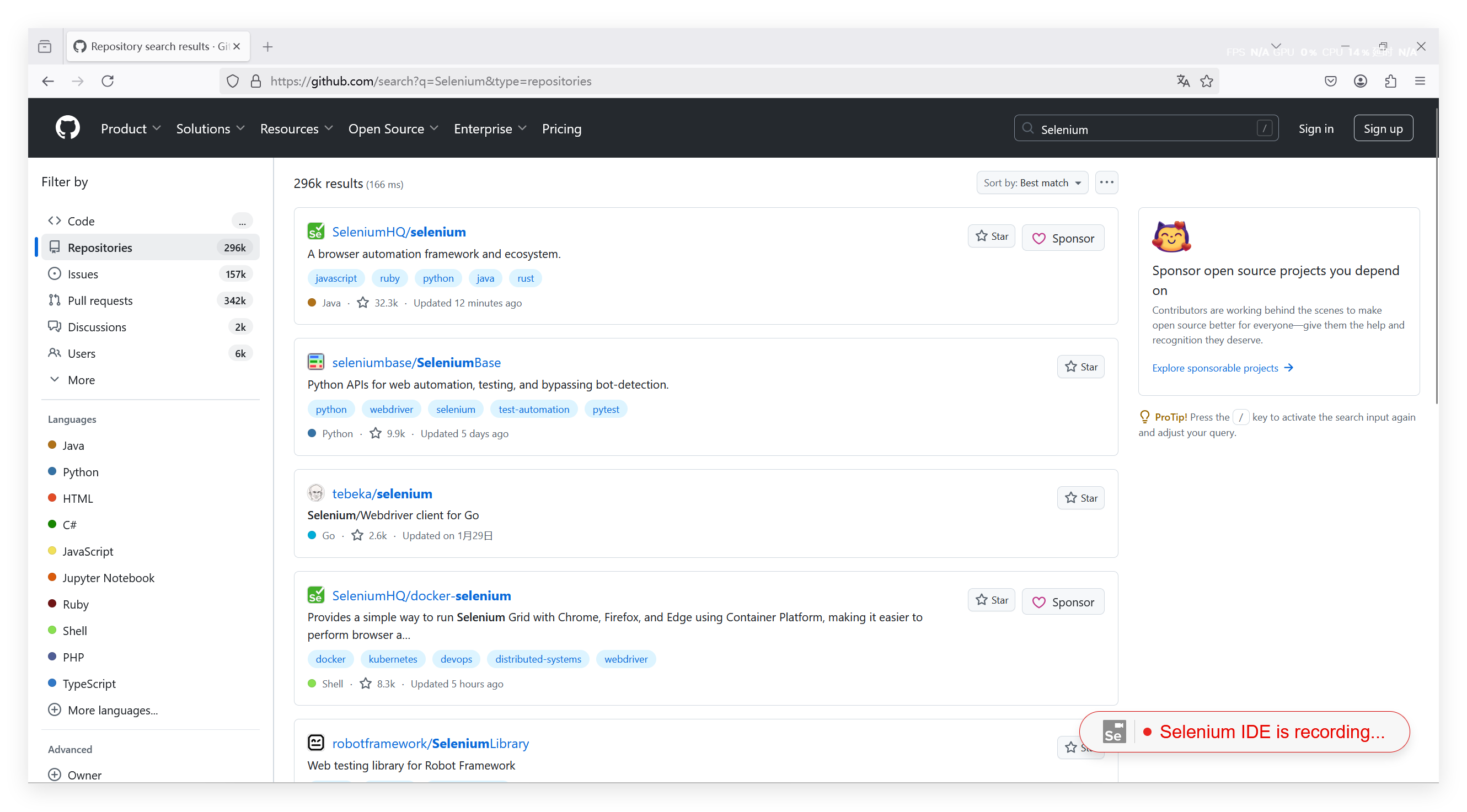Open the three-dots search options menu
1467x812 pixels.
pos(1106,183)
